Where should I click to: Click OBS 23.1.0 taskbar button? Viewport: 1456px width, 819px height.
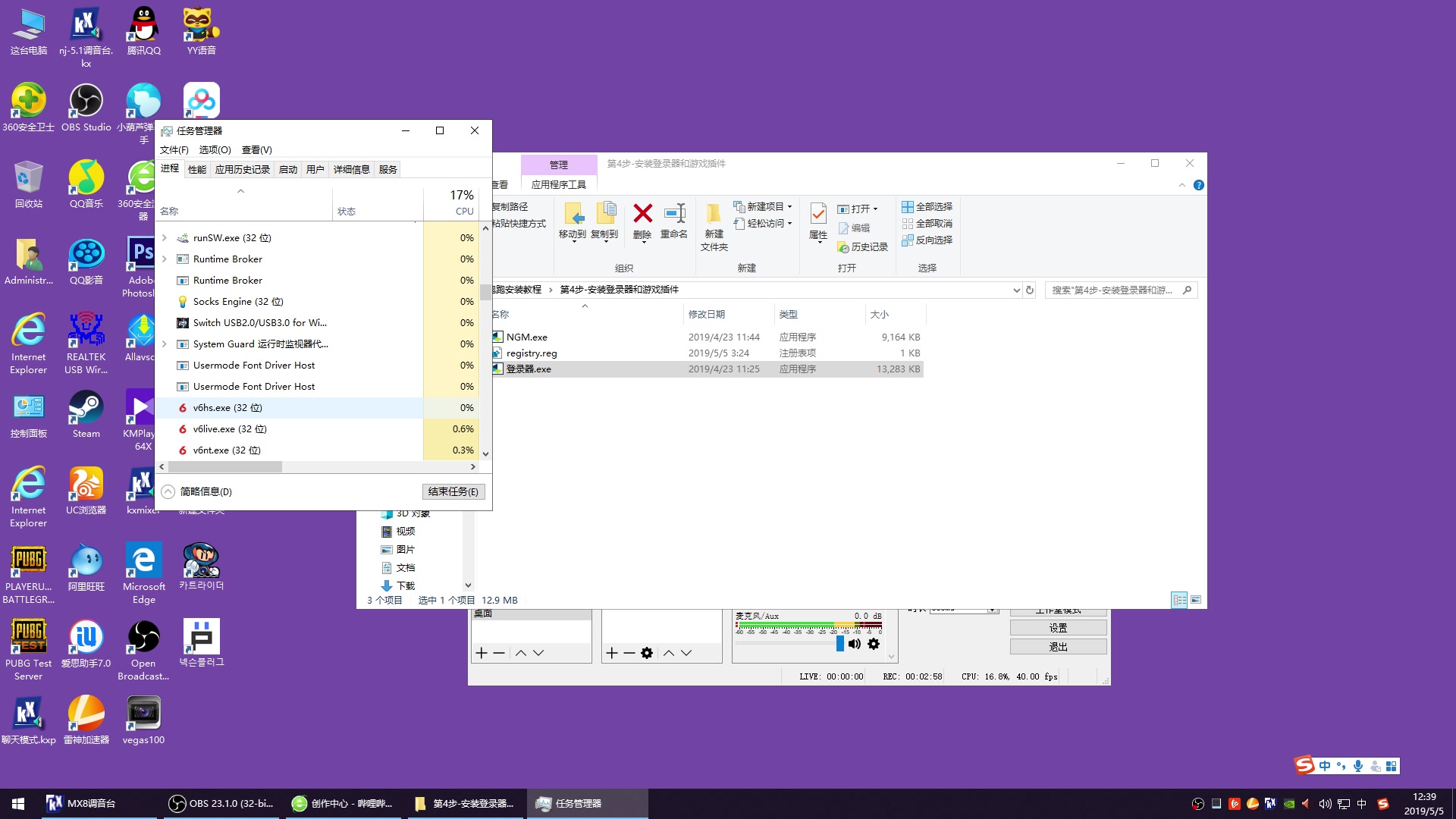click(x=221, y=804)
